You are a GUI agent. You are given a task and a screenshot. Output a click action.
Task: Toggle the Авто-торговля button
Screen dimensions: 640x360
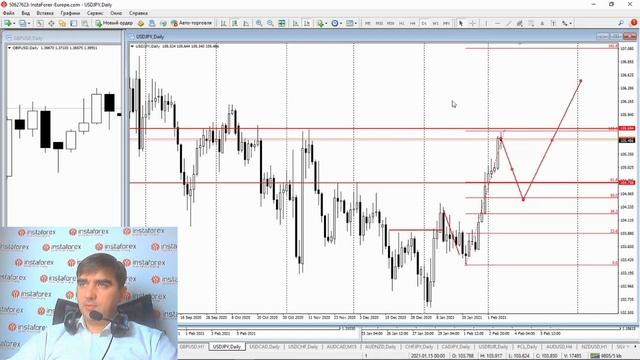tap(191, 23)
